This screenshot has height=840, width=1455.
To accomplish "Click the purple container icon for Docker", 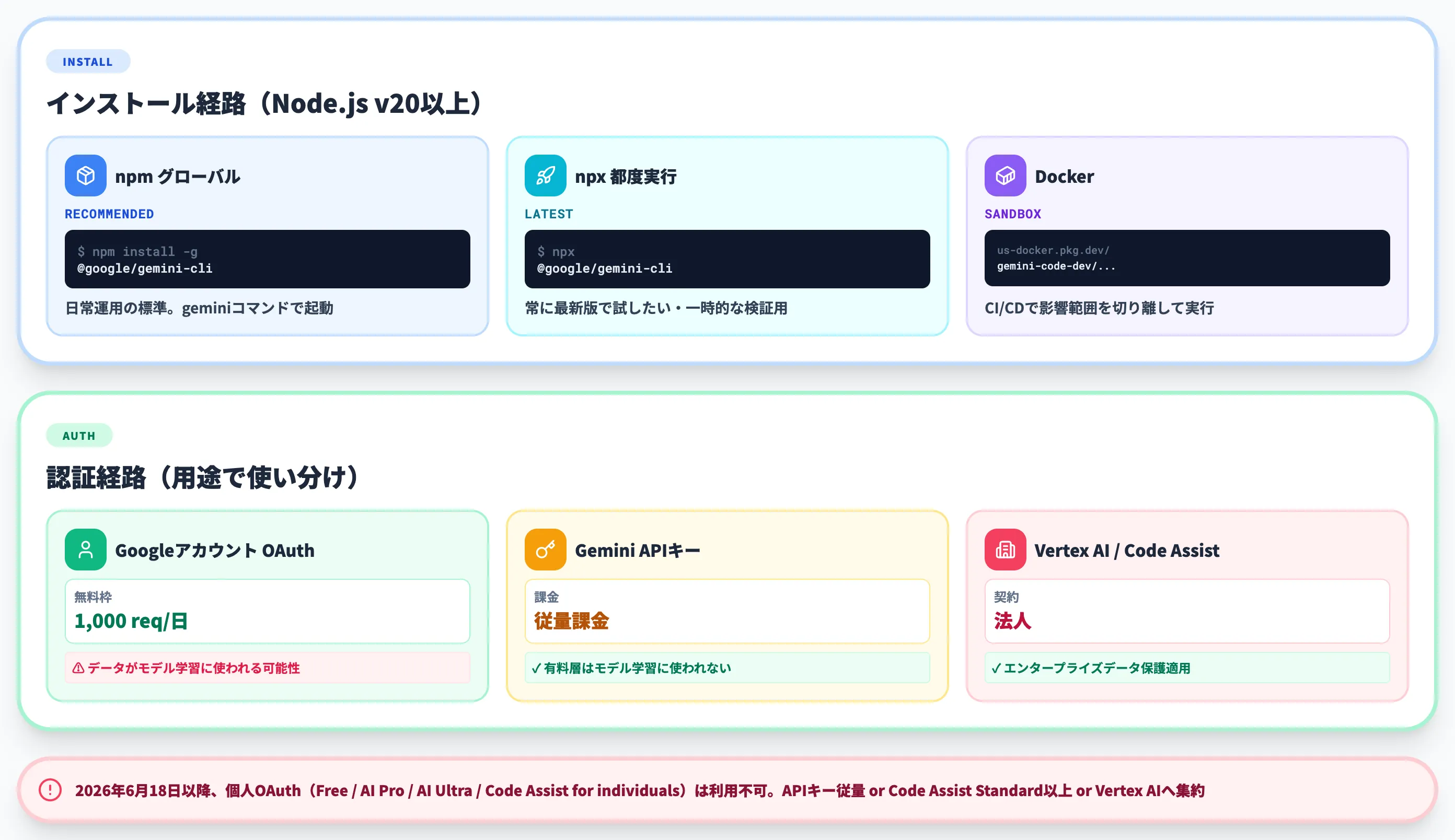I will pos(1006,176).
